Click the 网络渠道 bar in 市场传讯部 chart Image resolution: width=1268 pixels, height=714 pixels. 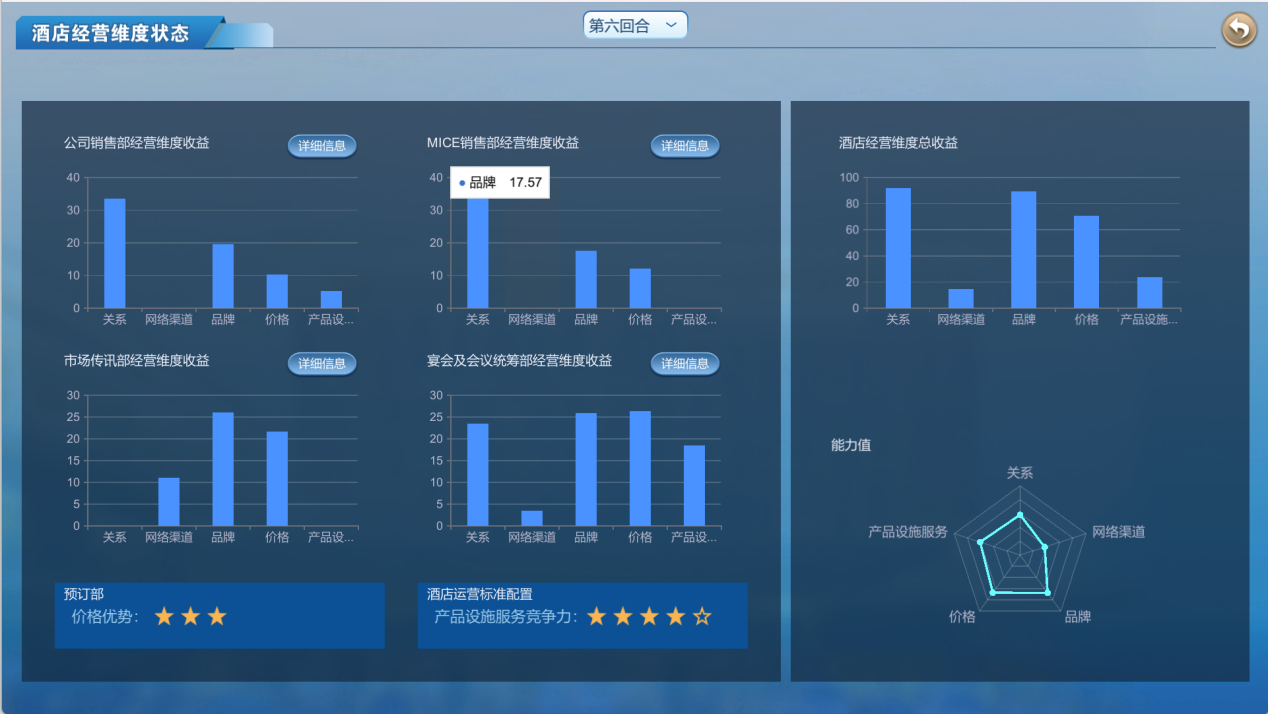pos(169,502)
